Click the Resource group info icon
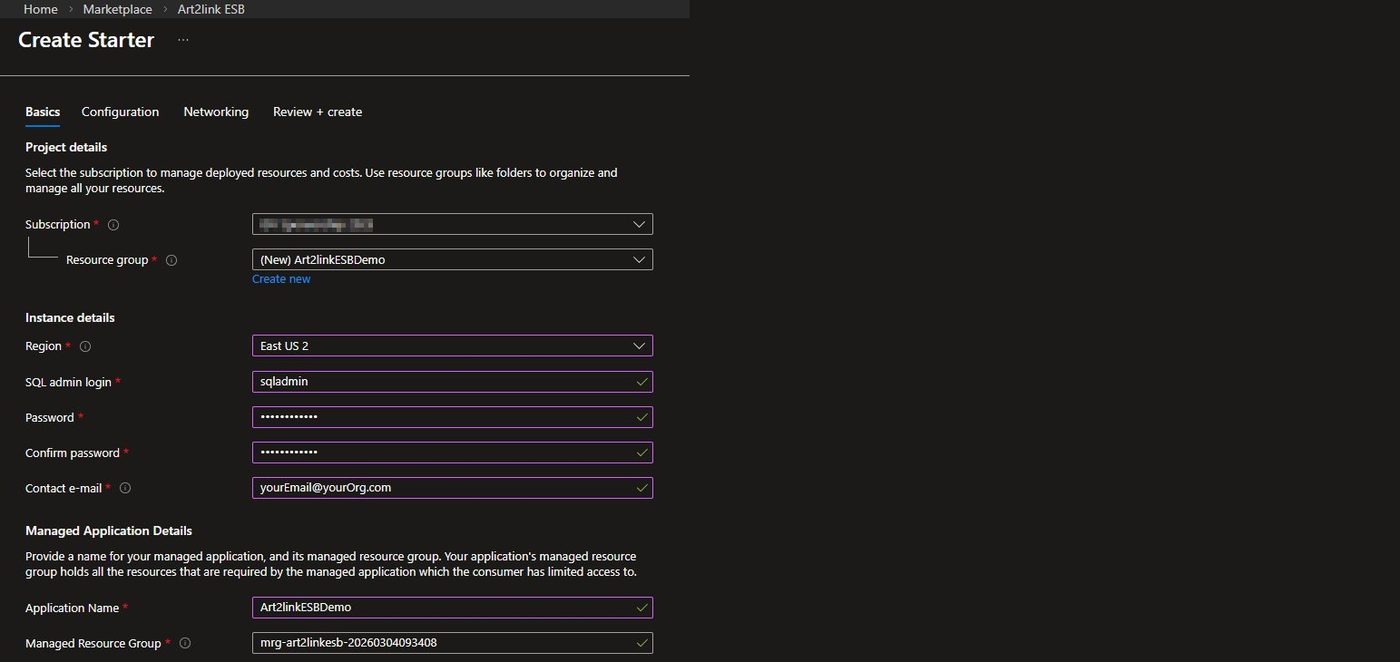The height and width of the screenshot is (662, 1400). click(170, 260)
